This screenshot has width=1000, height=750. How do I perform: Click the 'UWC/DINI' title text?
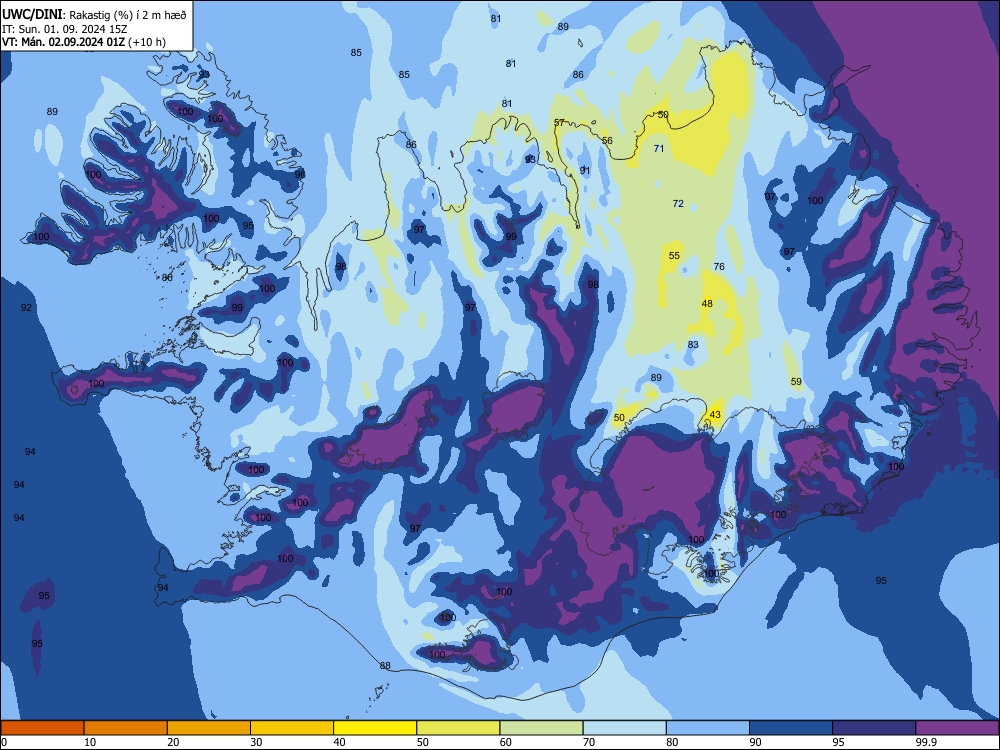tap(32, 15)
